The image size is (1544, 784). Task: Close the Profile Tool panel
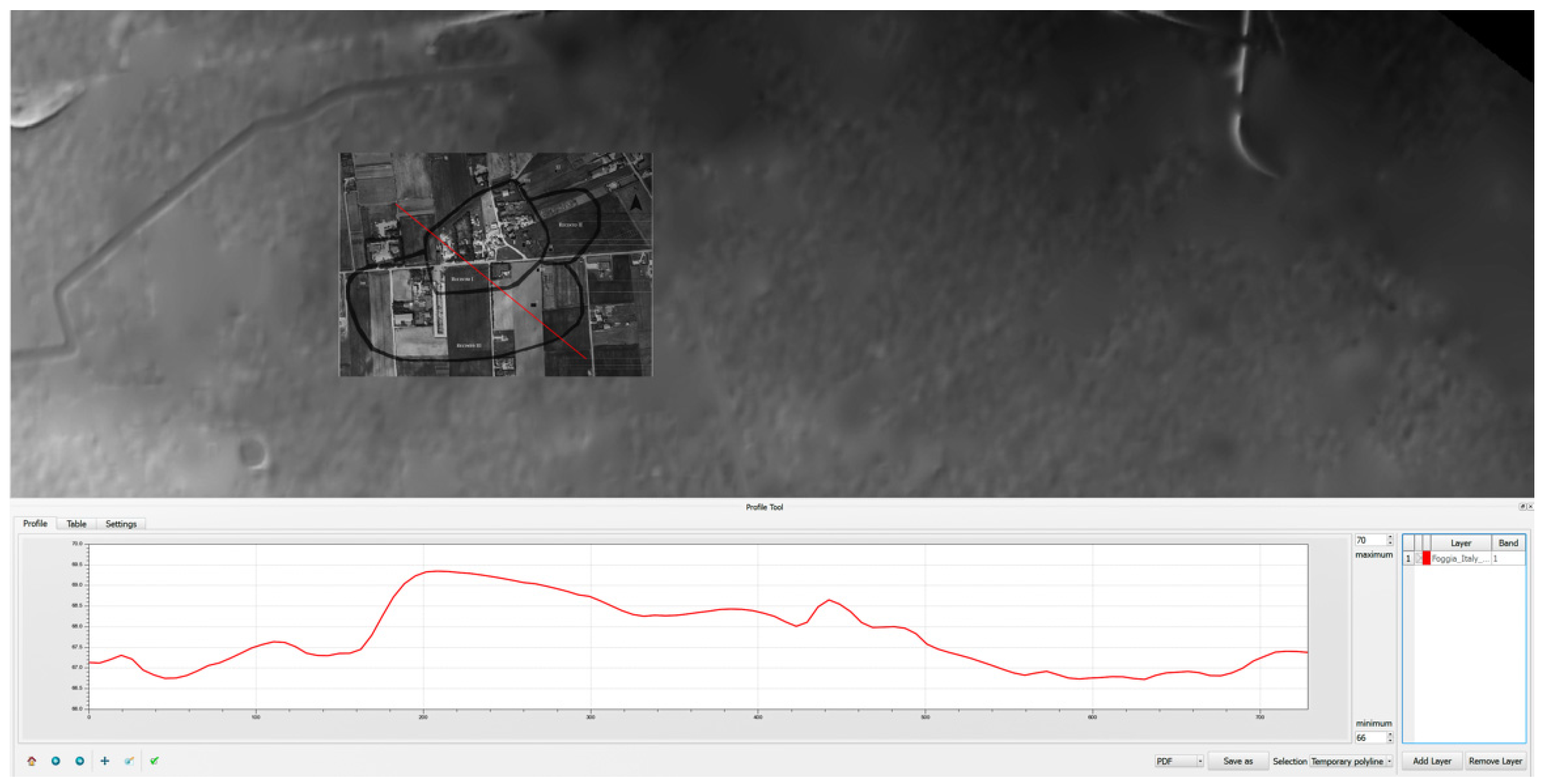(x=1530, y=506)
